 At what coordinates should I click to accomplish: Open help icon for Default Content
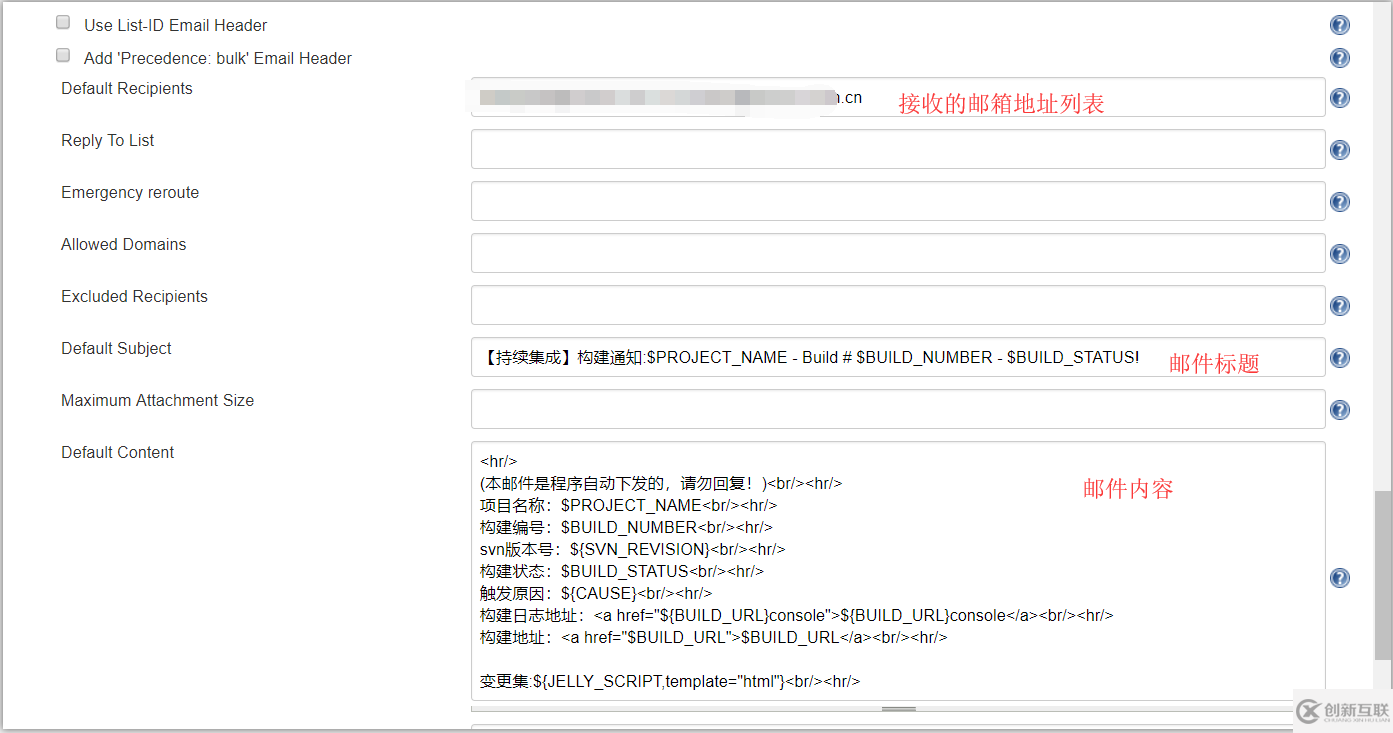point(1340,578)
